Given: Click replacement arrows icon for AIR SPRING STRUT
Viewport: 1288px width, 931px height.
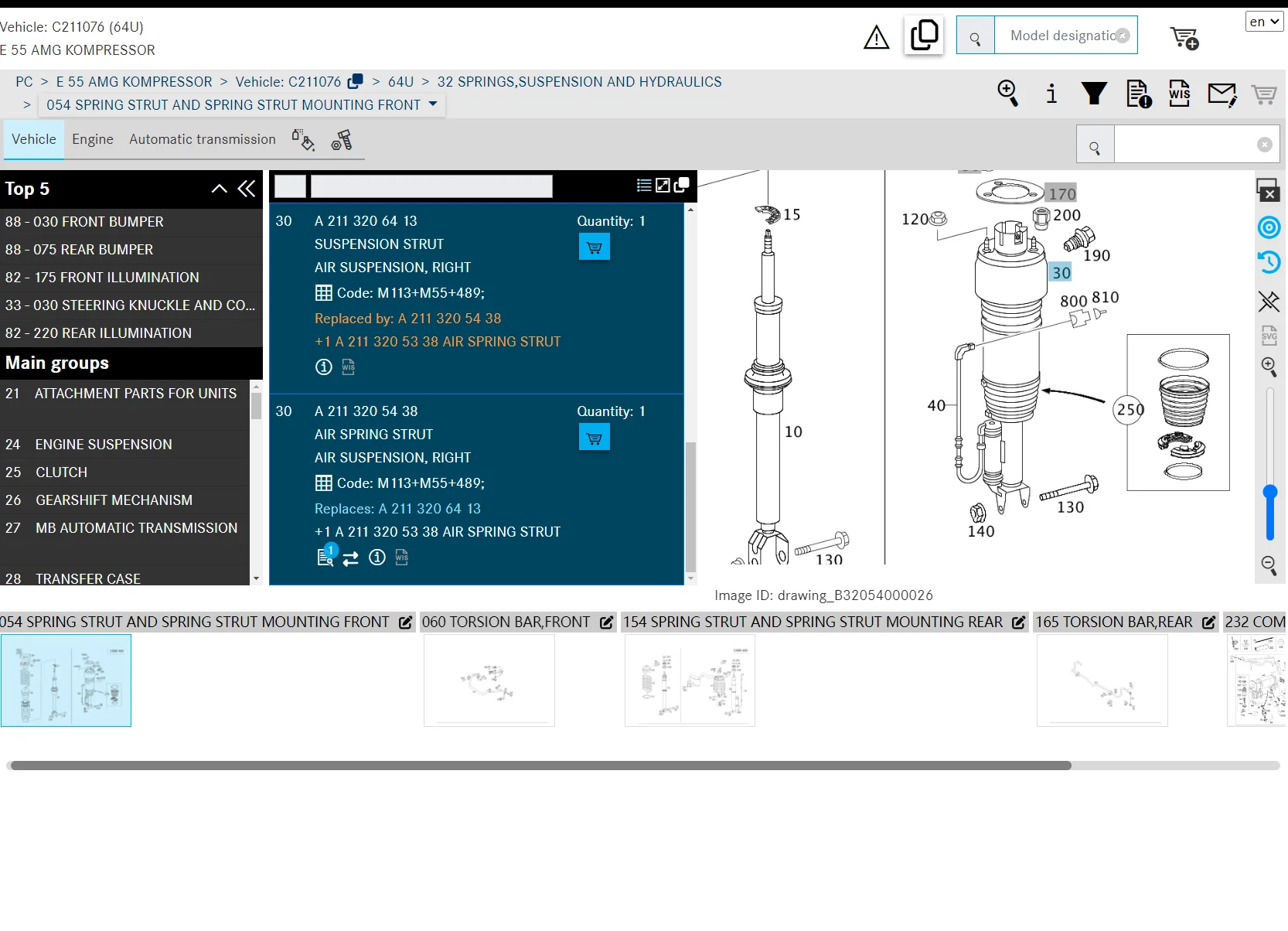Looking at the screenshot, I should coord(351,558).
